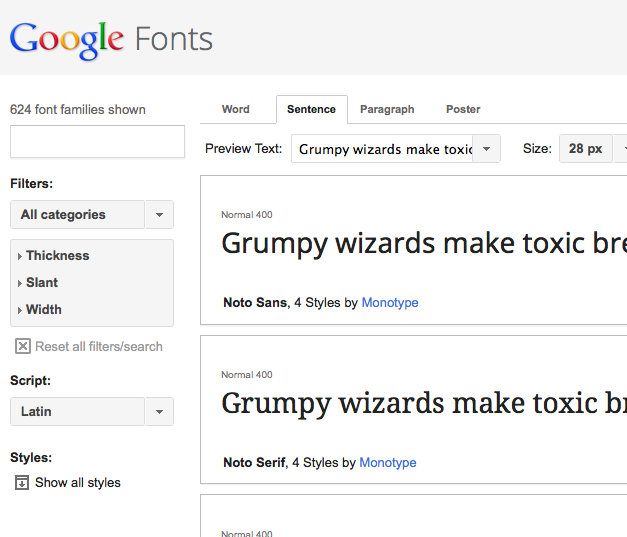
Task: Click the Preview Text input box
Action: point(382,149)
